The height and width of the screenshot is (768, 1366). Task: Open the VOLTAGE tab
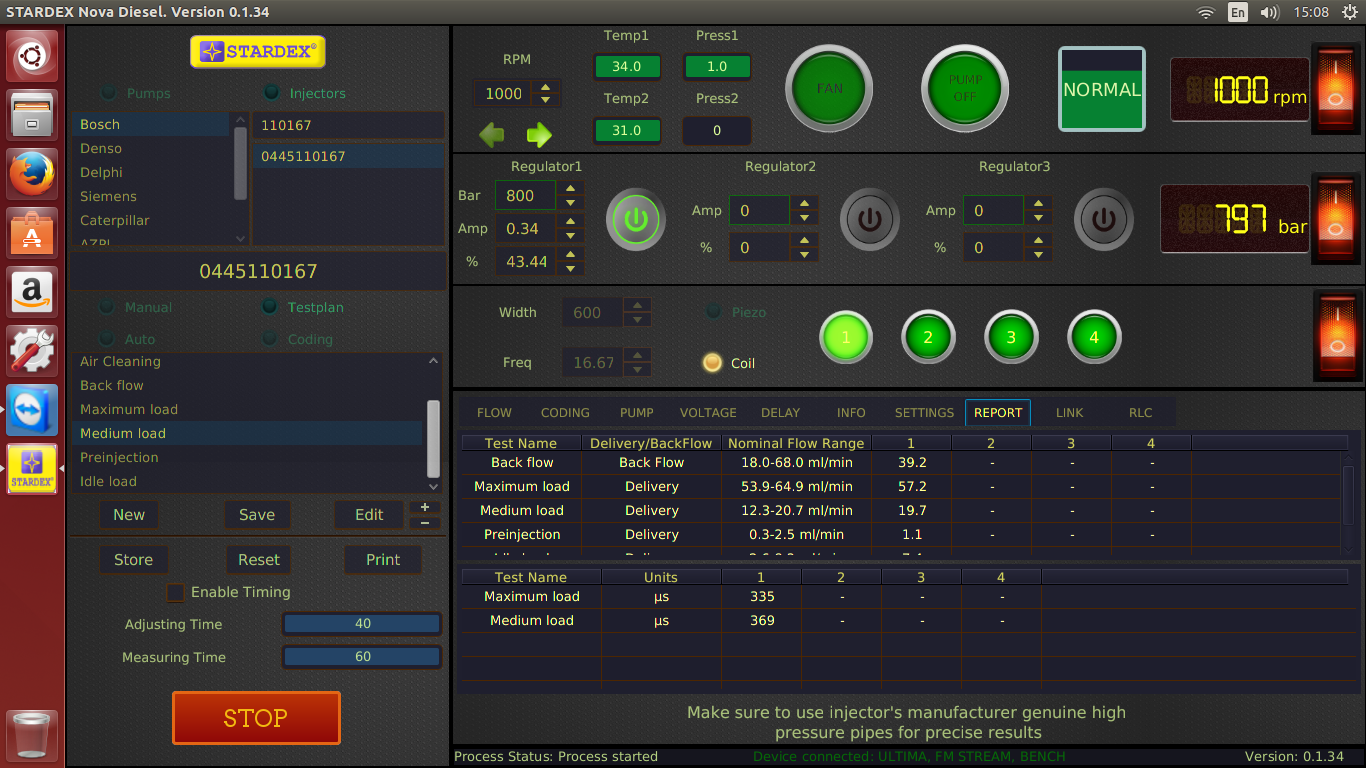708,412
